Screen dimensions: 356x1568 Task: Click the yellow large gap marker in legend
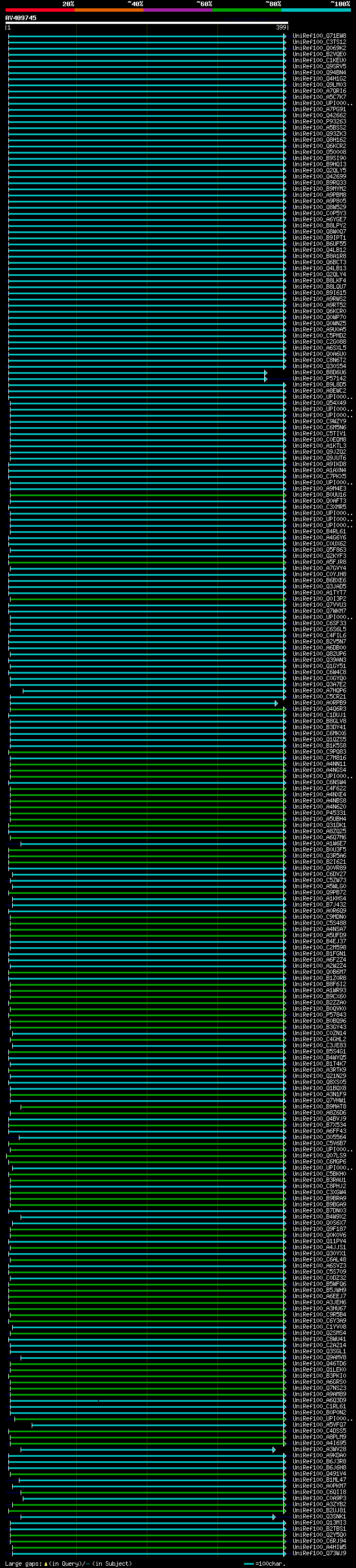pyautogui.click(x=46, y=1564)
